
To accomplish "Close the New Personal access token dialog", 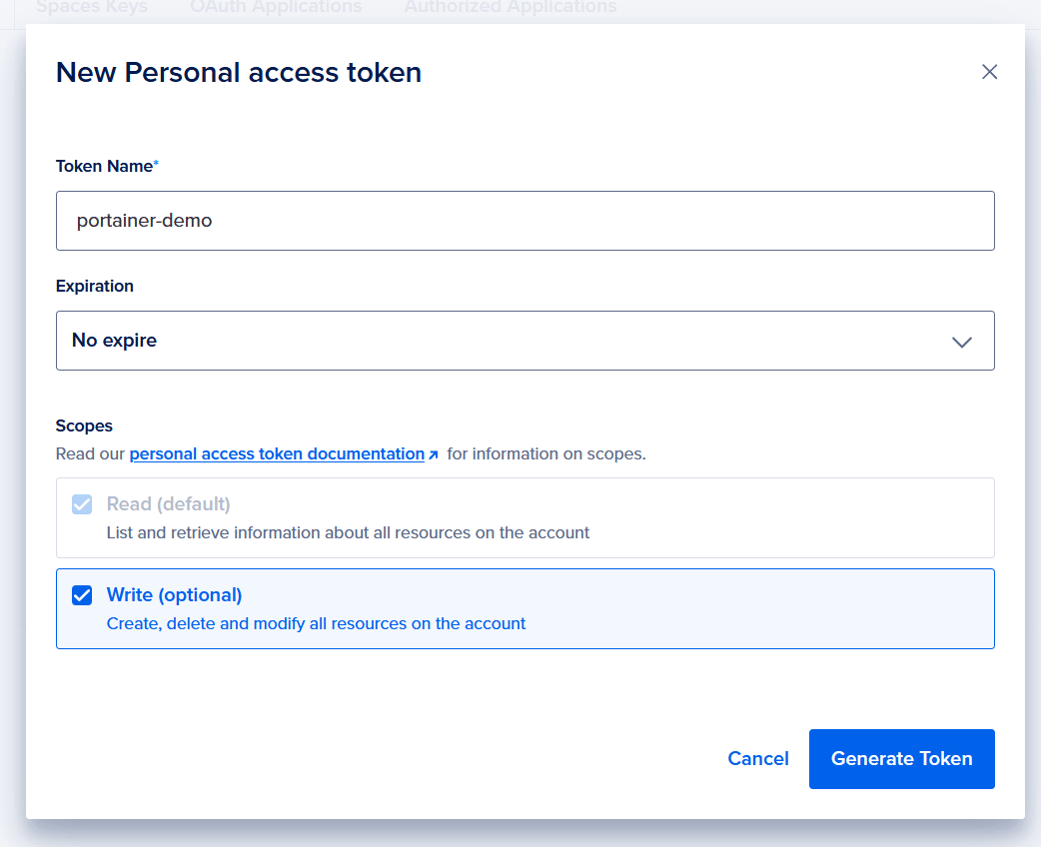I will click(989, 72).
